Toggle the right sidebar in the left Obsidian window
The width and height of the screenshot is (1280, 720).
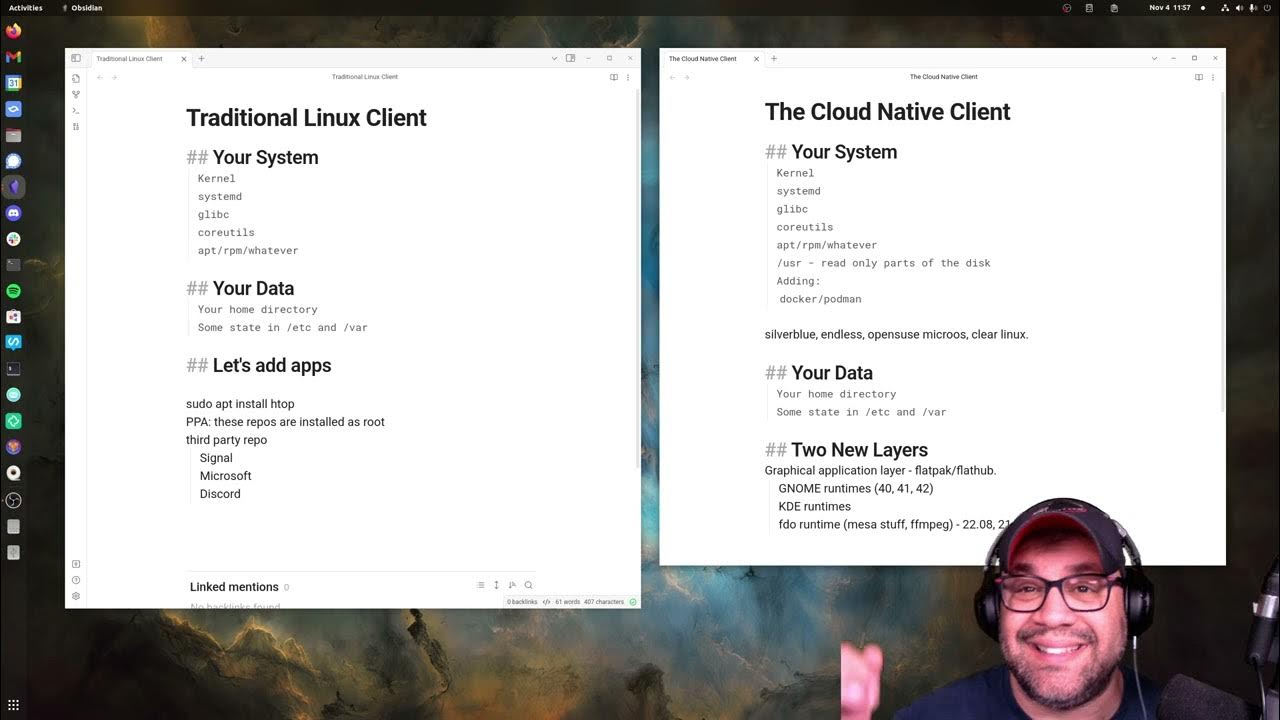pos(570,59)
